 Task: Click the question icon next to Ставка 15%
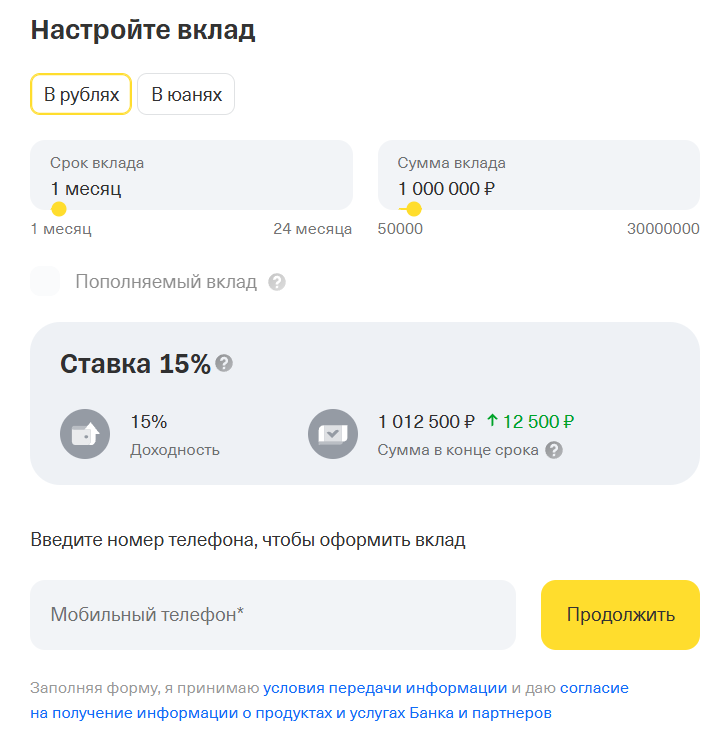click(224, 363)
